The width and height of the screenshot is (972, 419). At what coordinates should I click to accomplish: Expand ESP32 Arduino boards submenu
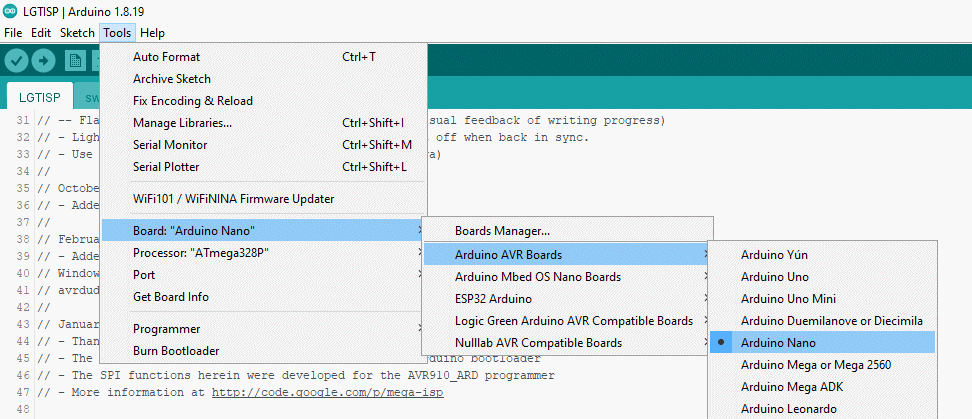(x=567, y=299)
